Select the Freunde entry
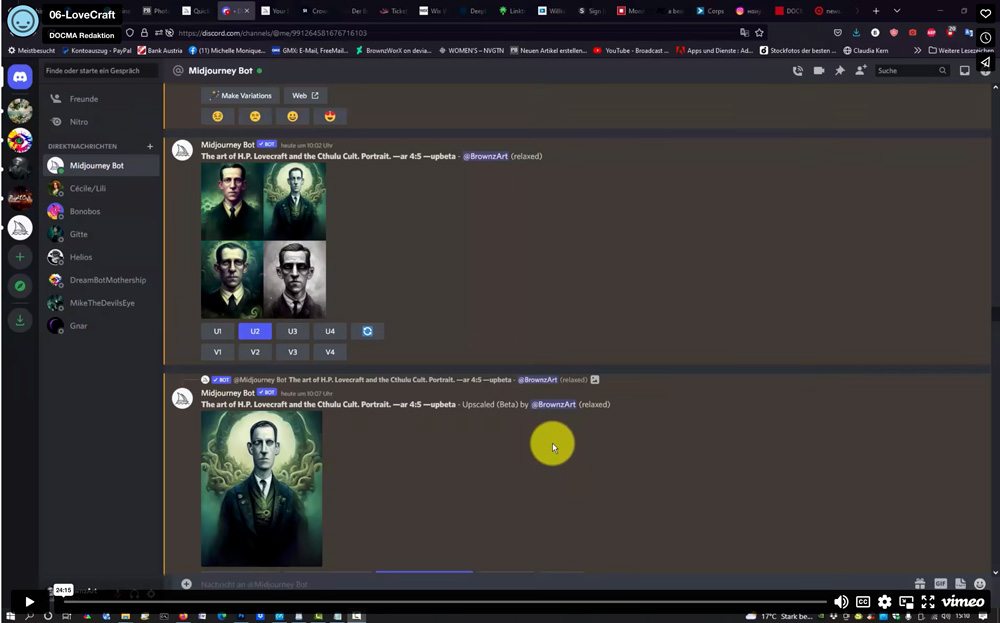 tap(101, 99)
